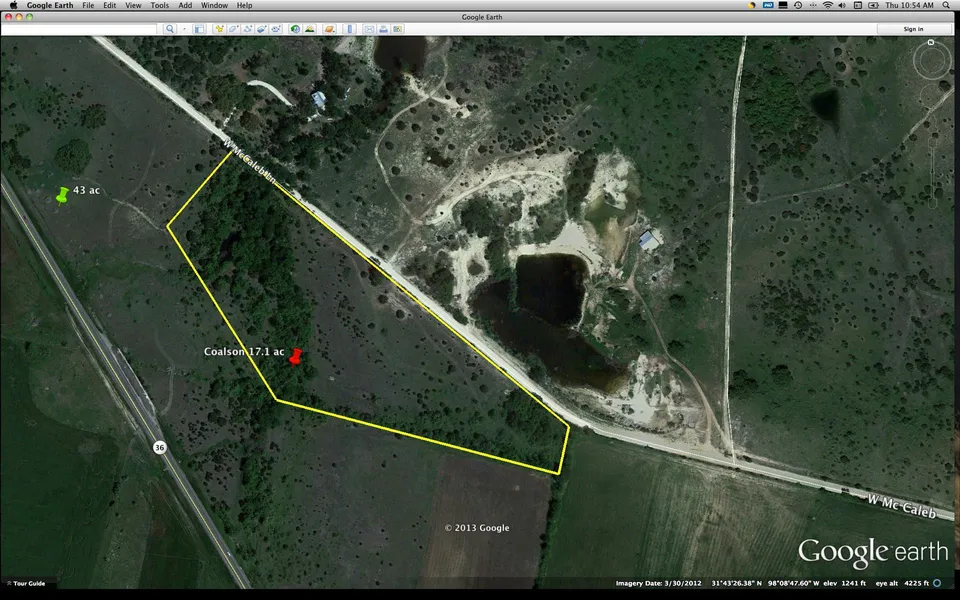Image resolution: width=960 pixels, height=600 pixels.
Task: Show historical imagery clock icon
Action: click(296, 29)
